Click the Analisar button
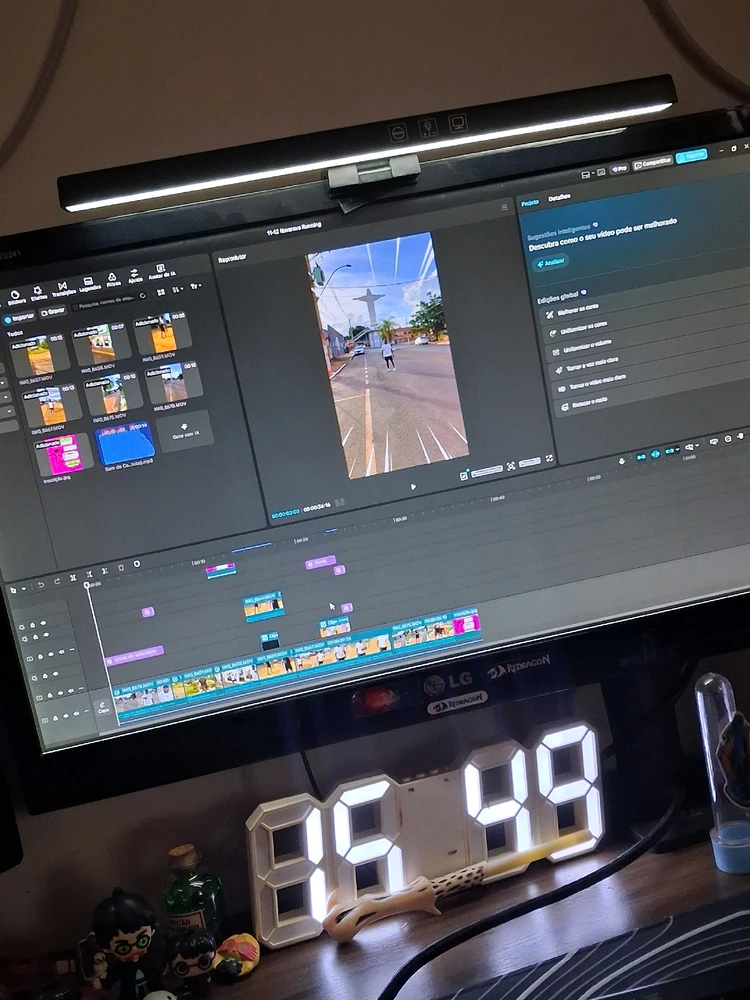Screen dimensions: 750x1000 (550, 262)
